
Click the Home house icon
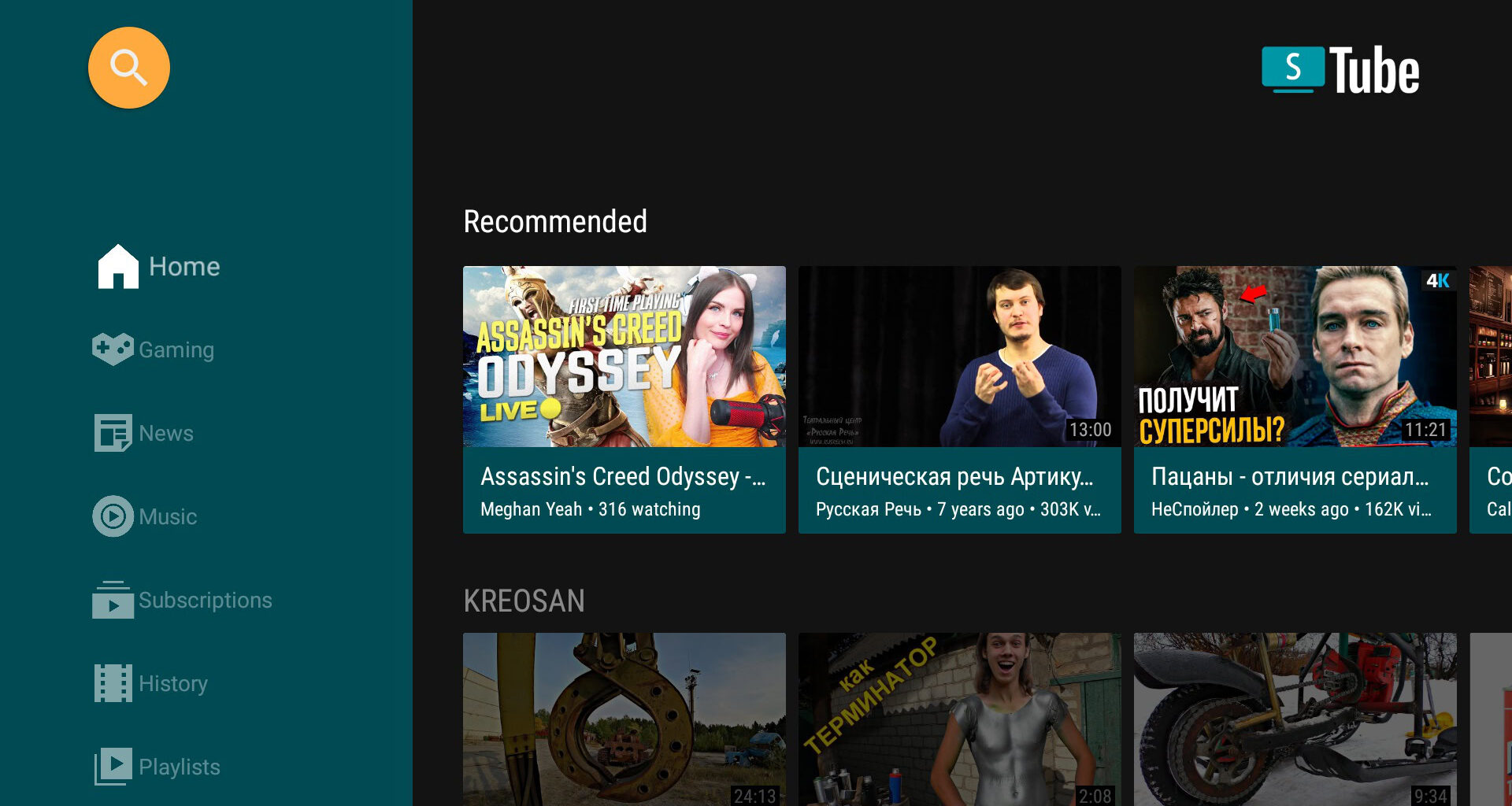click(x=117, y=267)
